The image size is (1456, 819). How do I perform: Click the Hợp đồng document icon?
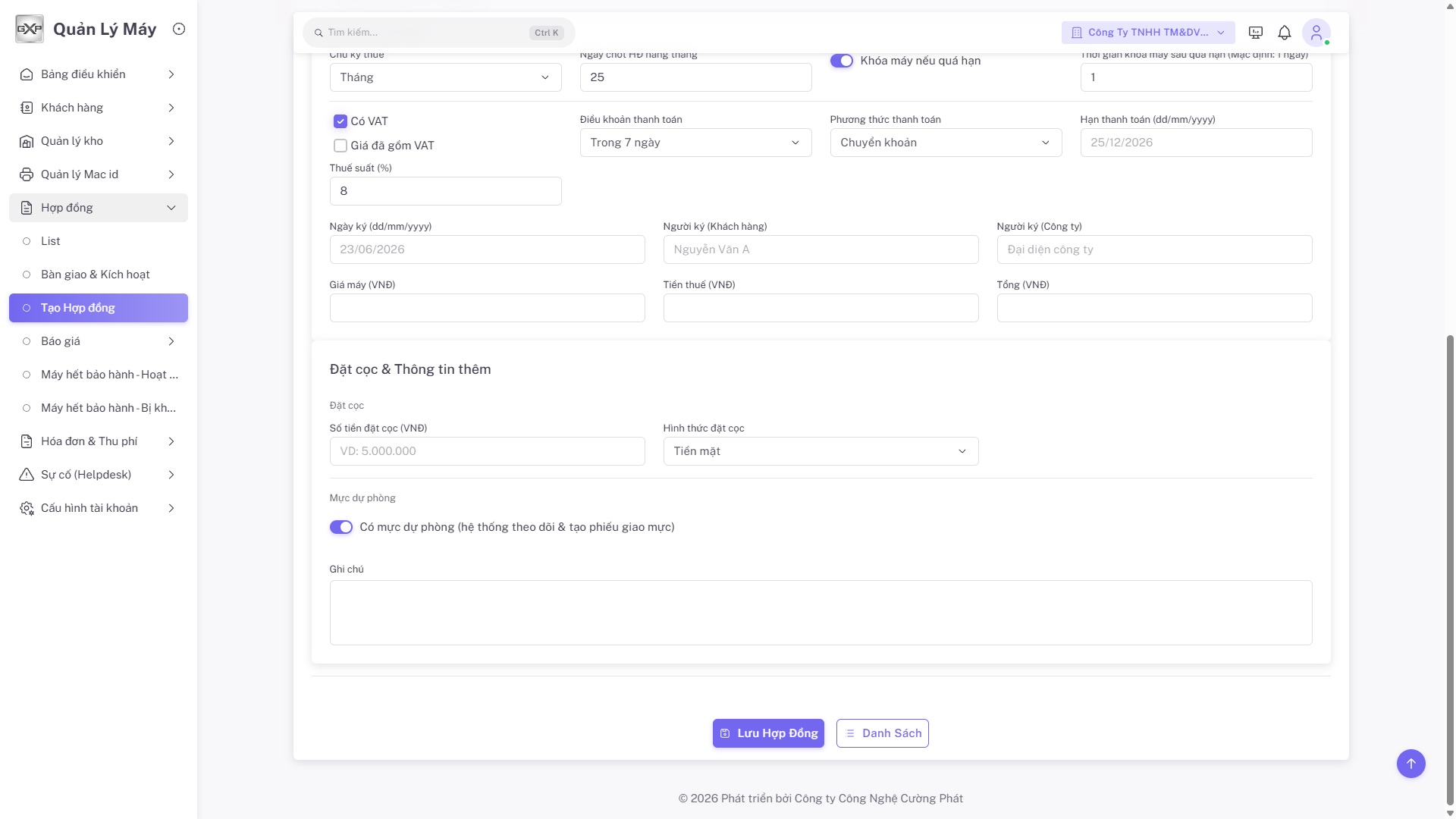pyautogui.click(x=27, y=208)
